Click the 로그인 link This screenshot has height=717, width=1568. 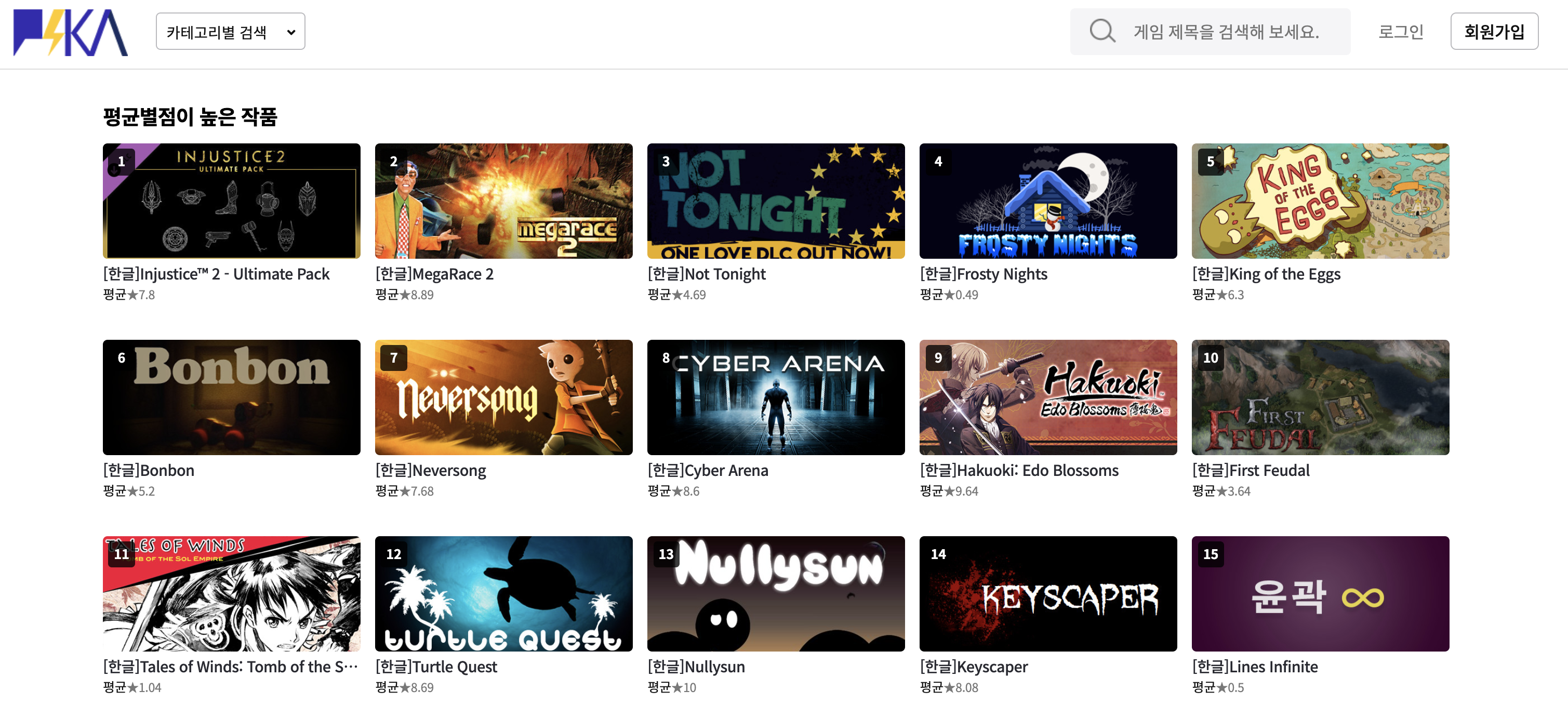coord(1400,32)
